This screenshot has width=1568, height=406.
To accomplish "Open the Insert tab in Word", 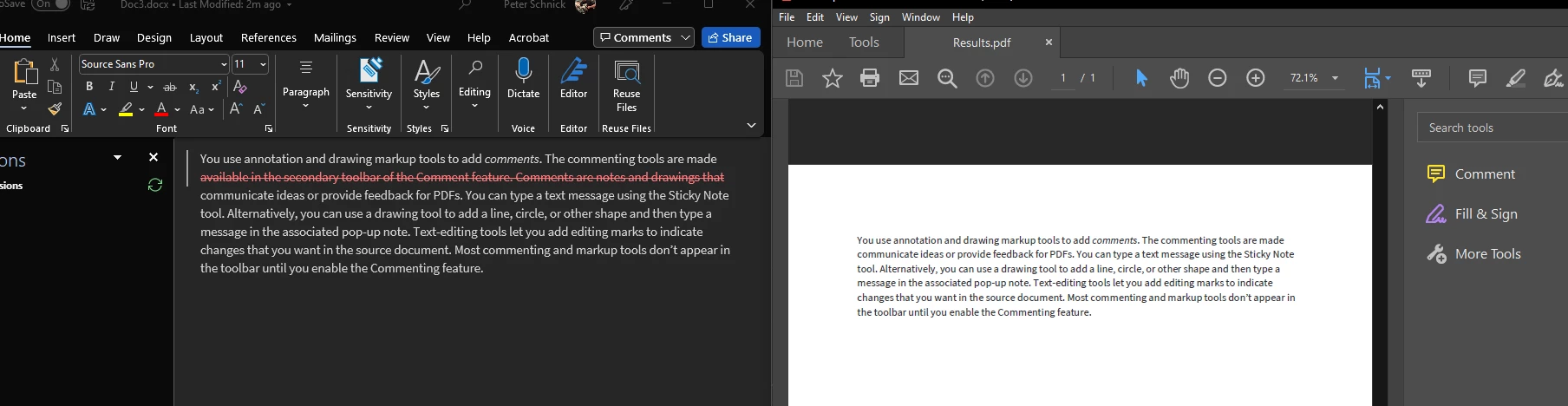I will [62, 37].
